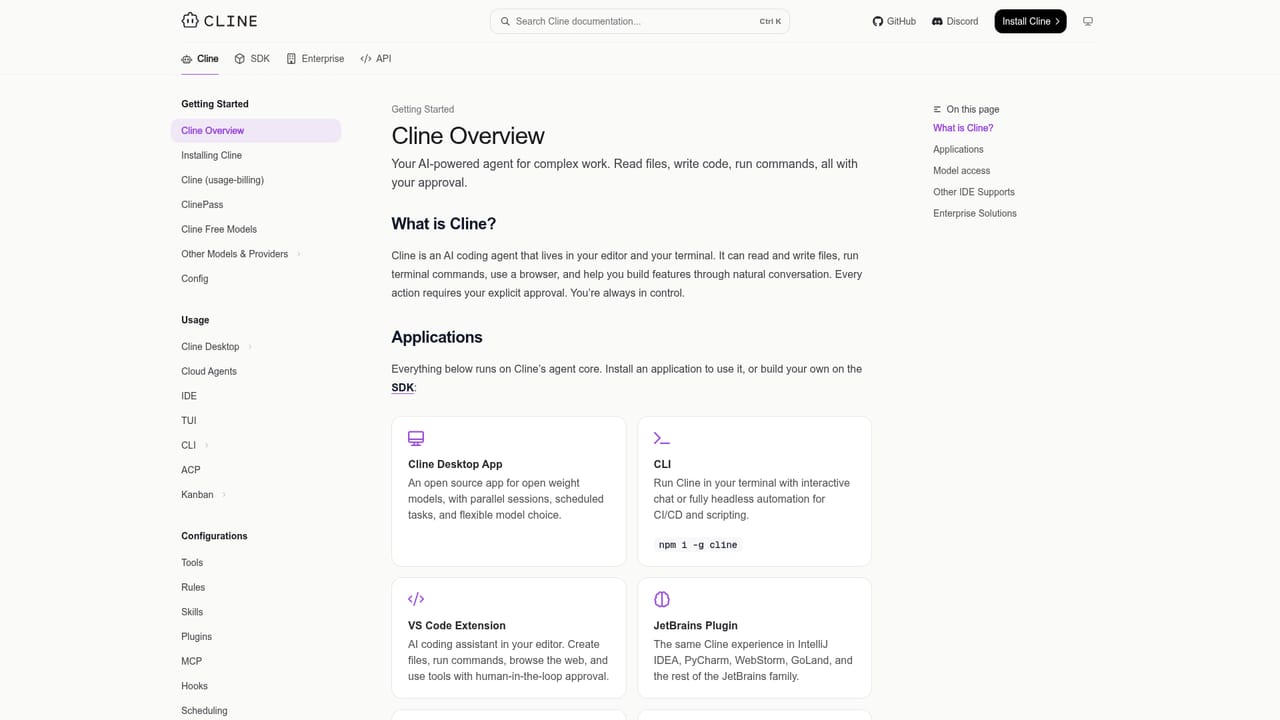
Task: Open Cloud Agents in the sidebar
Action: [209, 371]
